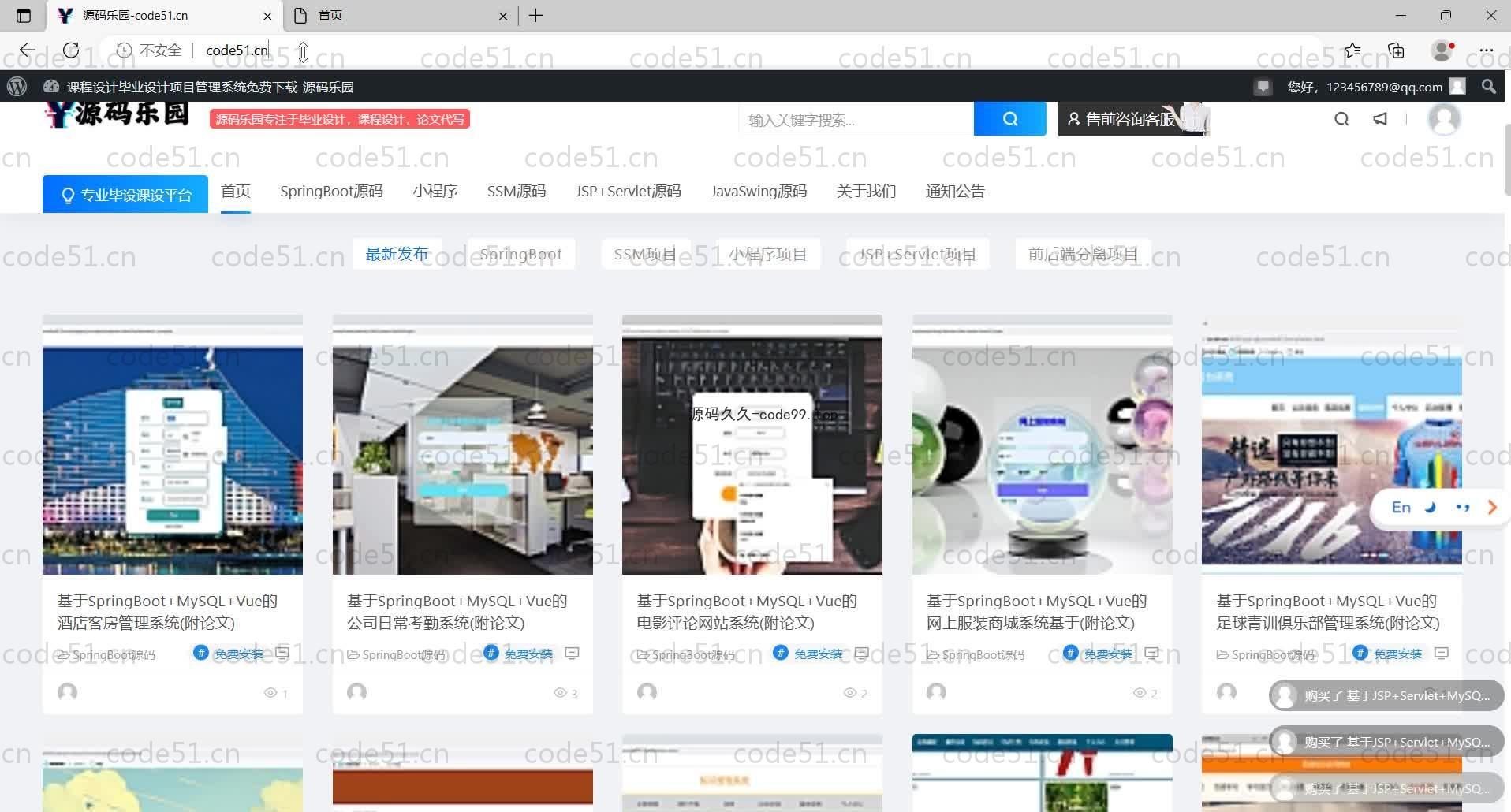The width and height of the screenshot is (1511, 812).
Task: Open the 公司日常考勤系统 thumbnail image
Action: [x=463, y=445]
